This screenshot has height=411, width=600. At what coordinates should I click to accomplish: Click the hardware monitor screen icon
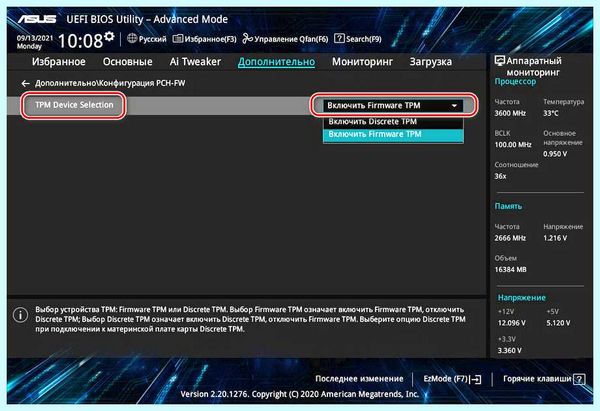coord(499,60)
